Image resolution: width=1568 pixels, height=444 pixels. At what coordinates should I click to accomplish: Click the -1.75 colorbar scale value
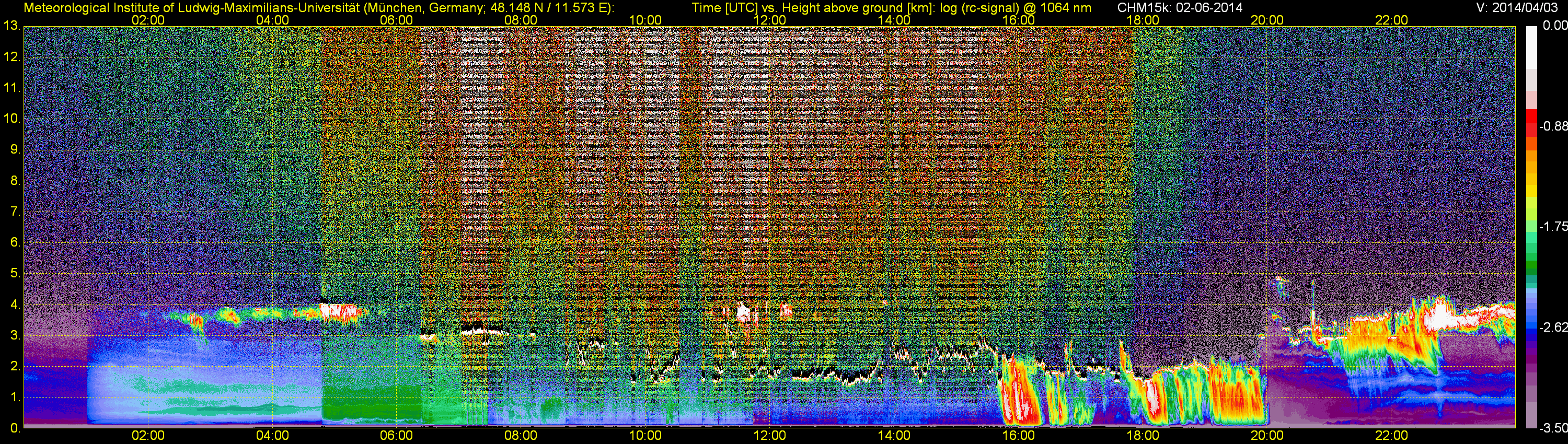pos(1553,226)
